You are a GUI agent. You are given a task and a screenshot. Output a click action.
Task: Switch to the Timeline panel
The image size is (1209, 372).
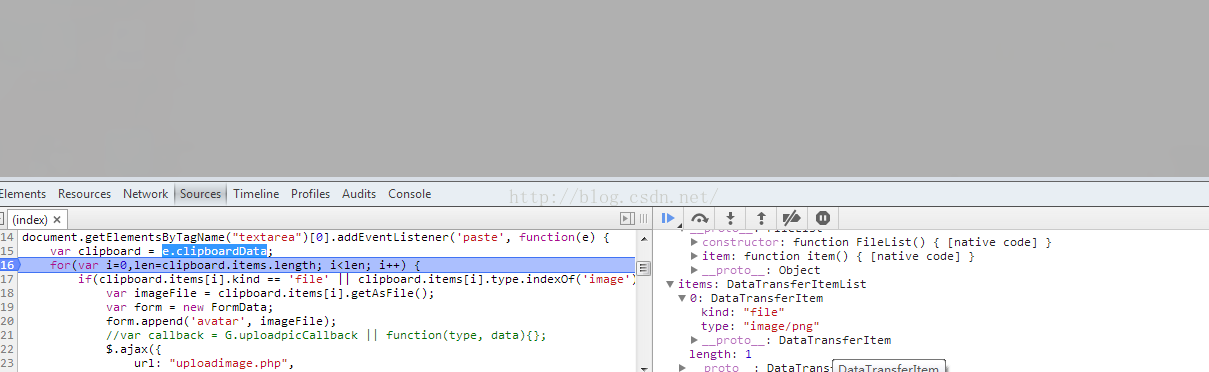click(256, 194)
